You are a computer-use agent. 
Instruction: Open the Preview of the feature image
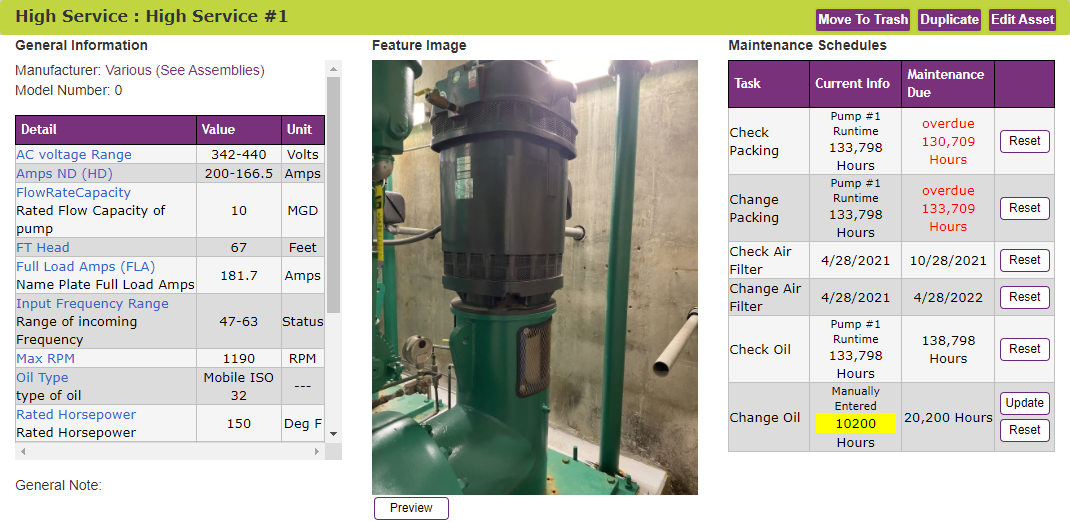coord(411,508)
